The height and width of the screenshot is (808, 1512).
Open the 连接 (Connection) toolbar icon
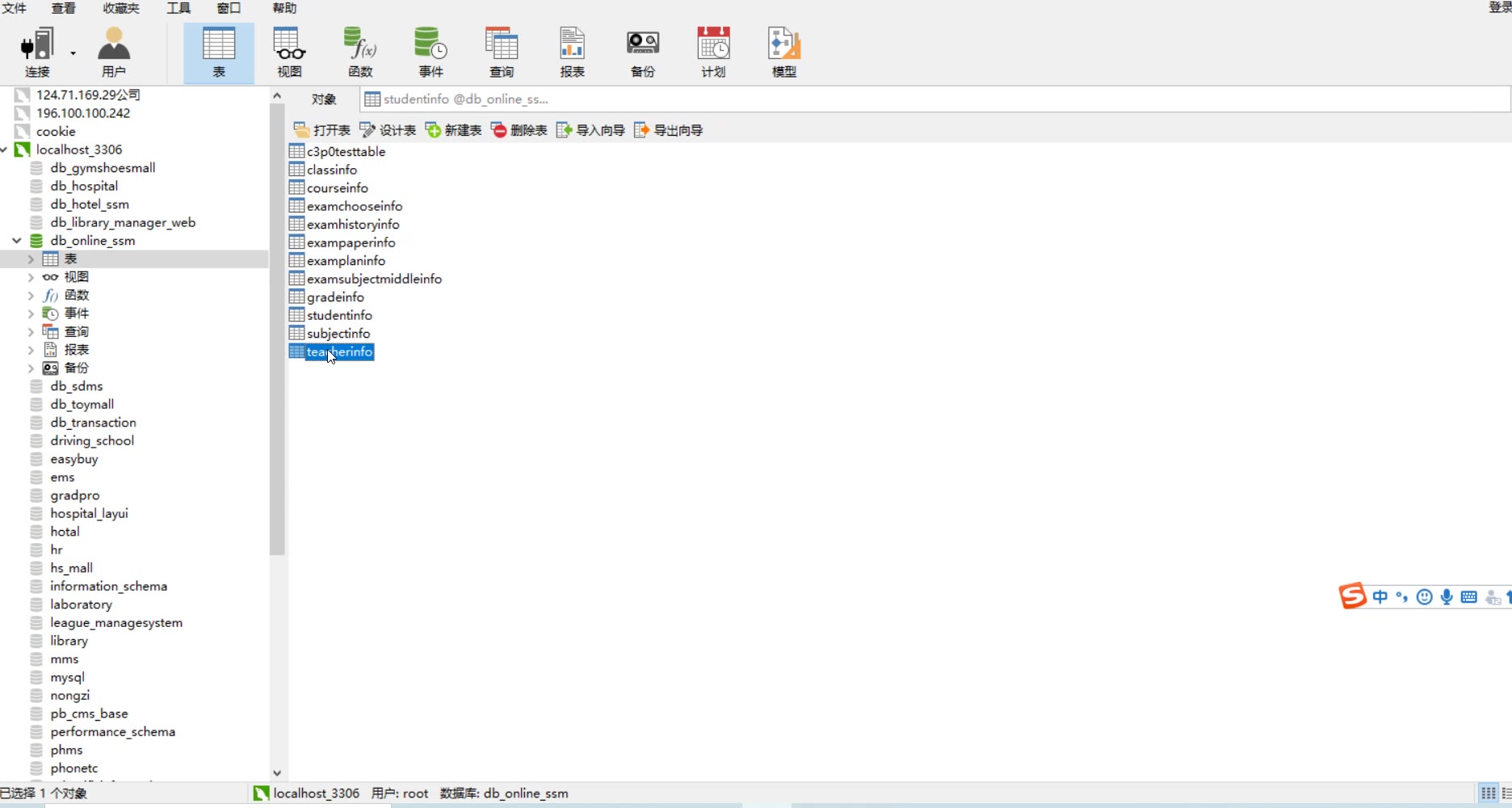coord(37,53)
